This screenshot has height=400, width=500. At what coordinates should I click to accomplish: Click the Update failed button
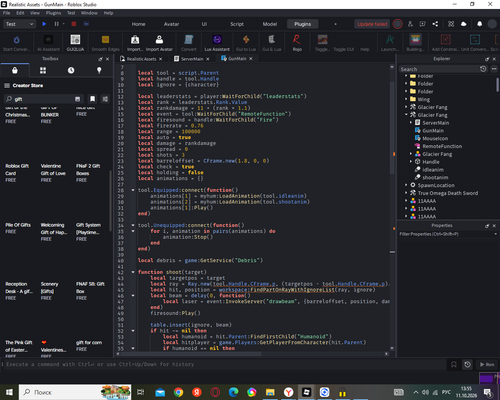click(372, 24)
